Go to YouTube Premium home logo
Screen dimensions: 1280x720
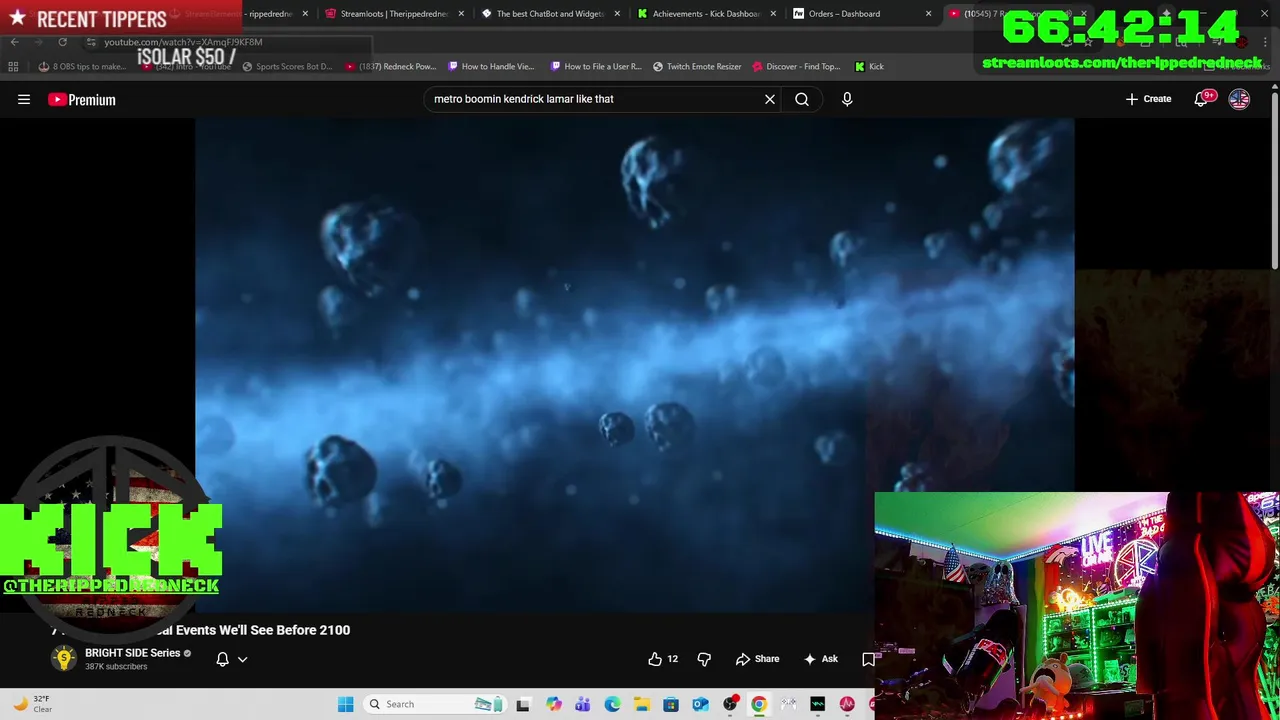[x=82, y=99]
